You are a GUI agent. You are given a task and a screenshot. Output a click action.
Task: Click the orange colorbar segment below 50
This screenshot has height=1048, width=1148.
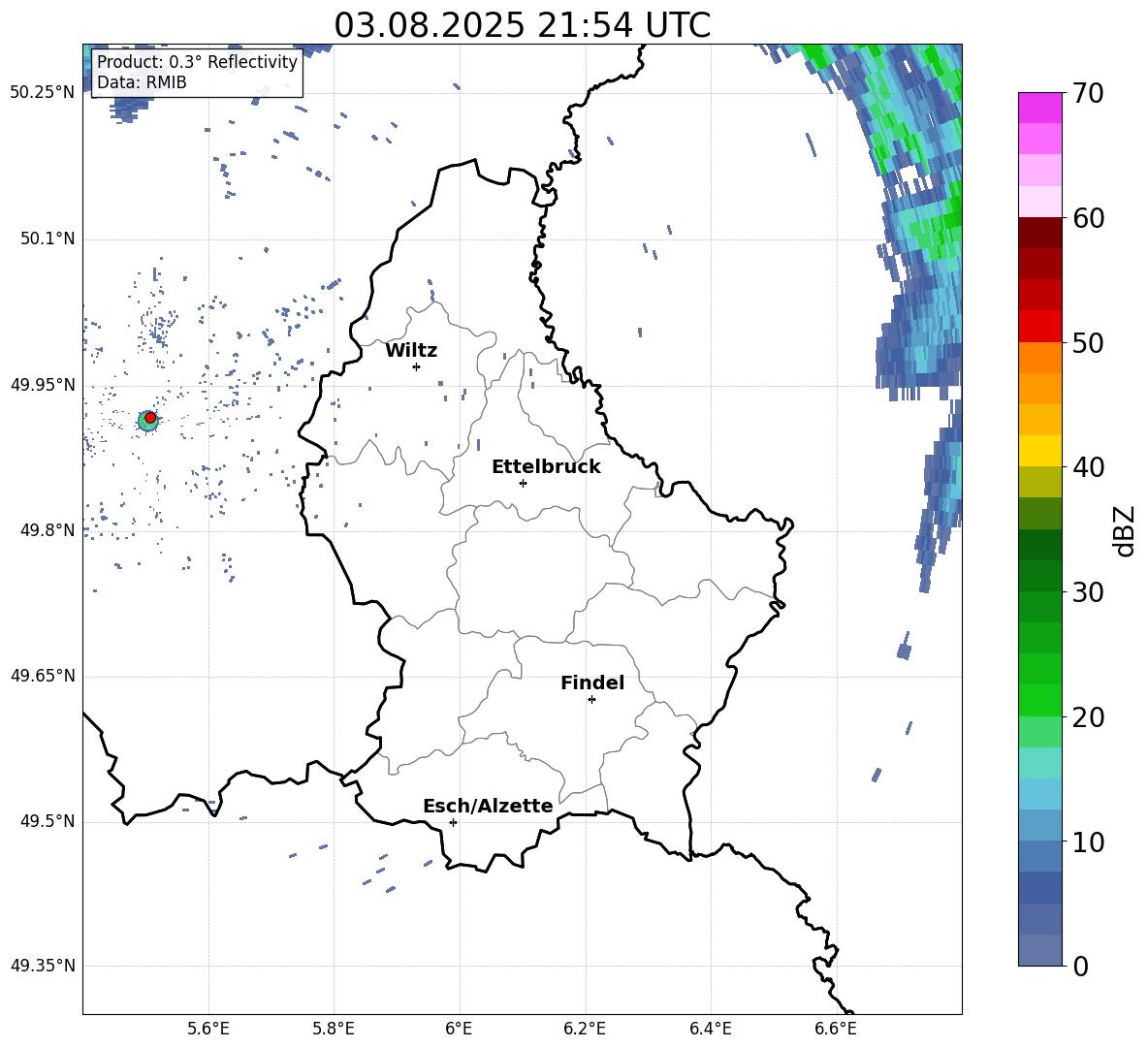coord(1040,358)
